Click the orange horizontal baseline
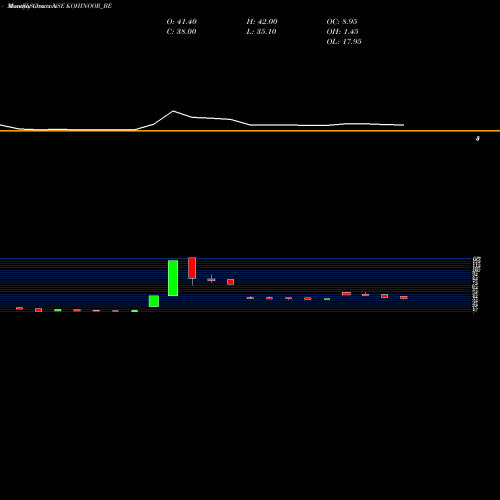Image resolution: width=500 pixels, height=500 pixels. click(250, 131)
